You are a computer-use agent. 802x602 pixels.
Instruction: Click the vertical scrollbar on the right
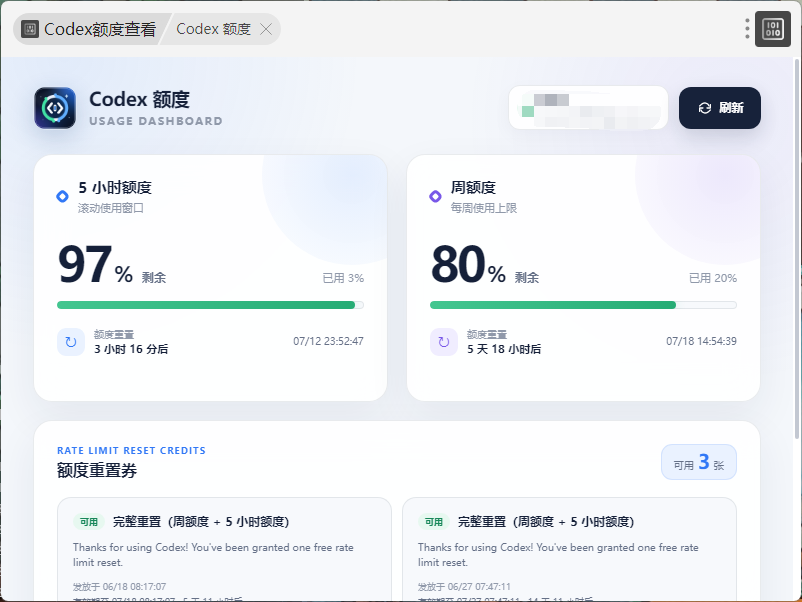797,249
